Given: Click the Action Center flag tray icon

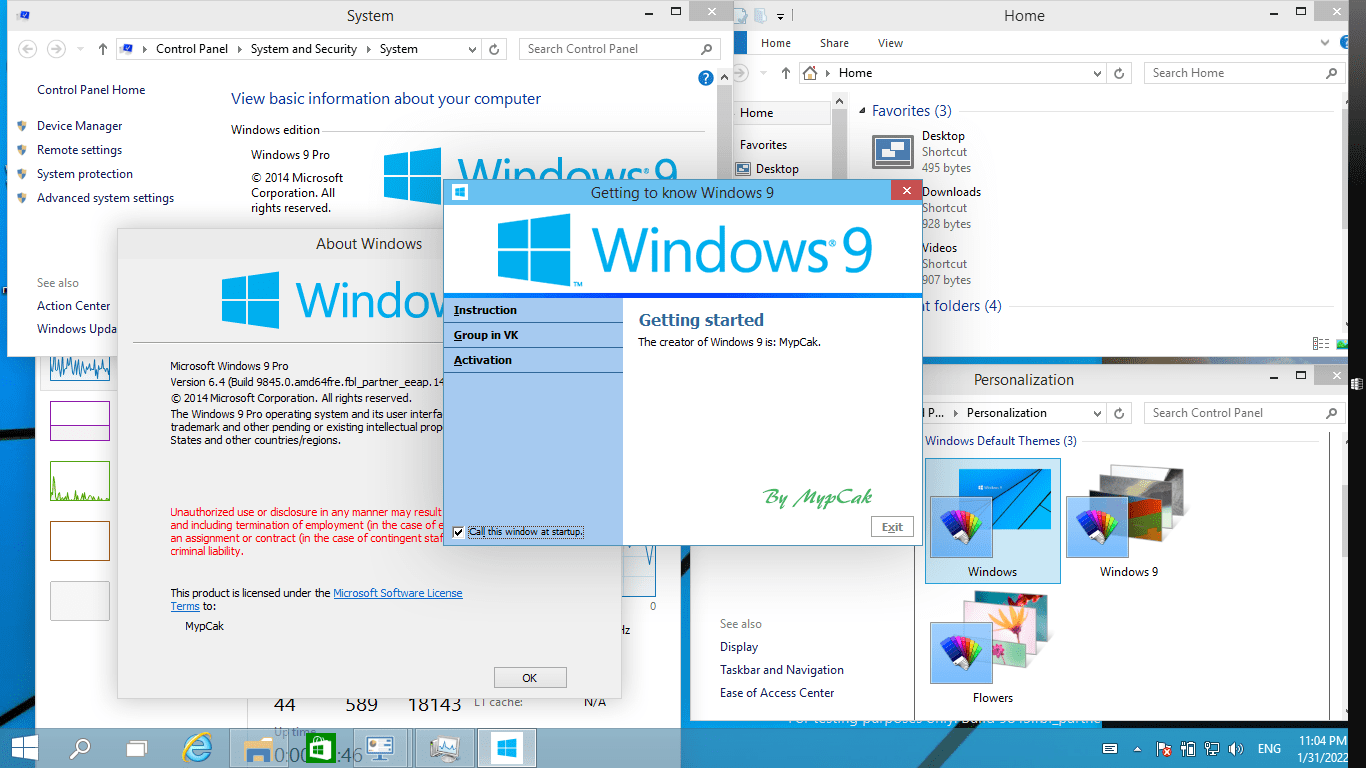Looking at the screenshot, I should coord(1164,749).
